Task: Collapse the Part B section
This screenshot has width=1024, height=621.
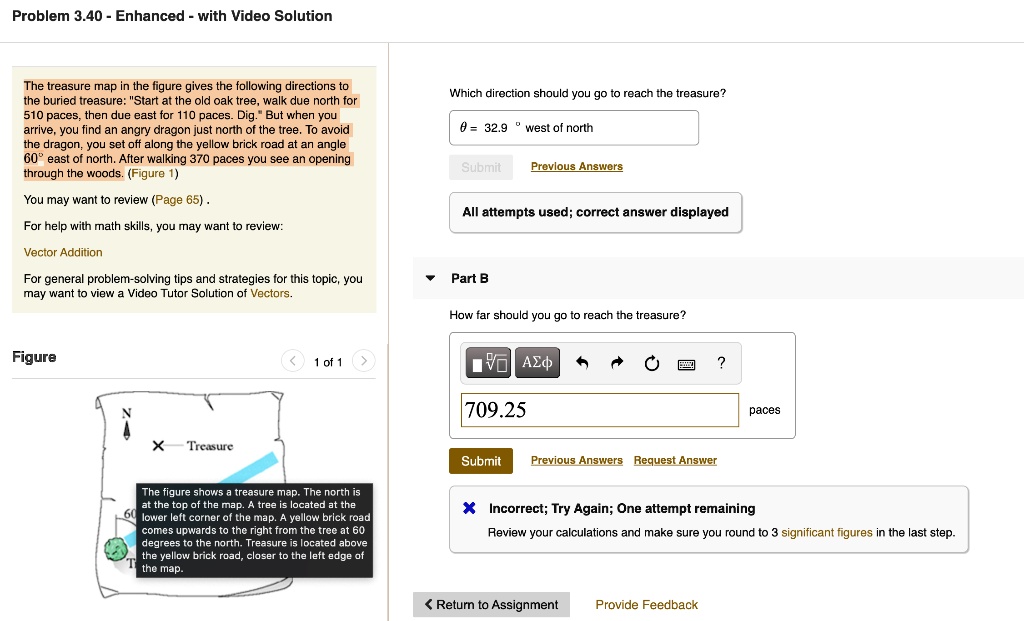Action: [430, 278]
